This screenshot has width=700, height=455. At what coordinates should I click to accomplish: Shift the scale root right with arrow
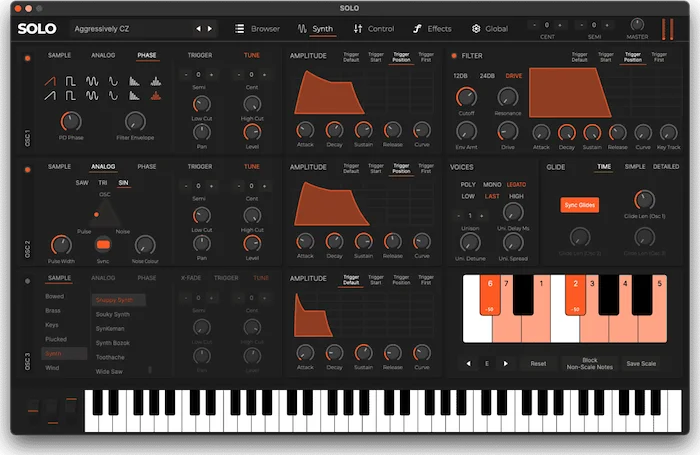point(505,364)
